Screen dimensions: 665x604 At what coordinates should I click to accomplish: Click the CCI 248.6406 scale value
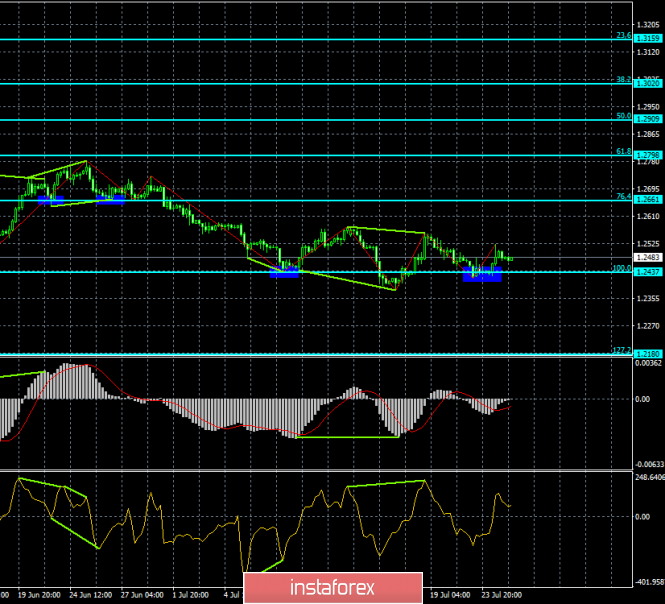pyautogui.click(x=650, y=478)
